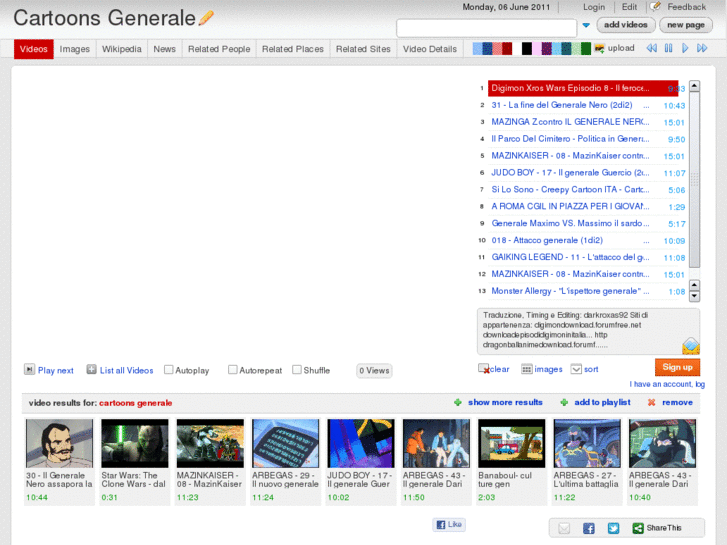The width and height of the screenshot is (727, 545).
Task: Click the playlist lower up-arrow stepper
Action: [694, 285]
